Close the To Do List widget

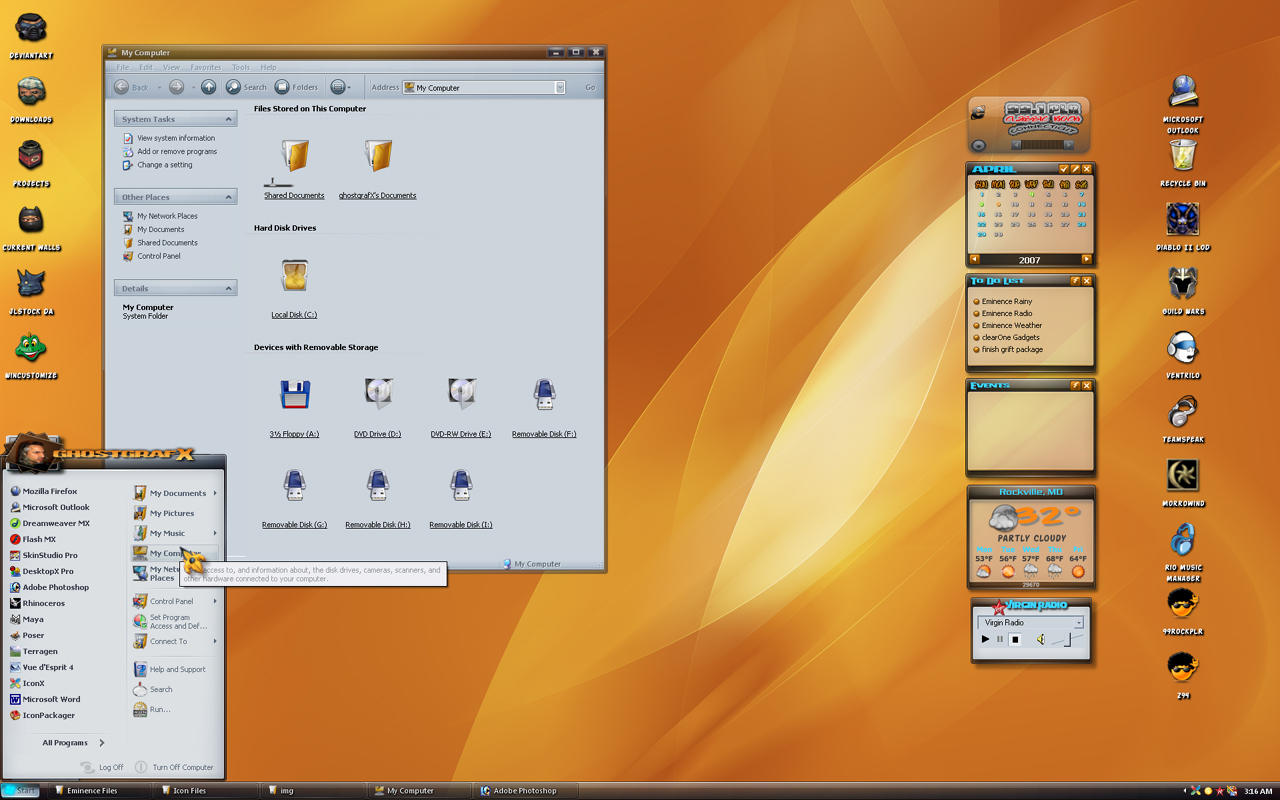(x=1087, y=281)
